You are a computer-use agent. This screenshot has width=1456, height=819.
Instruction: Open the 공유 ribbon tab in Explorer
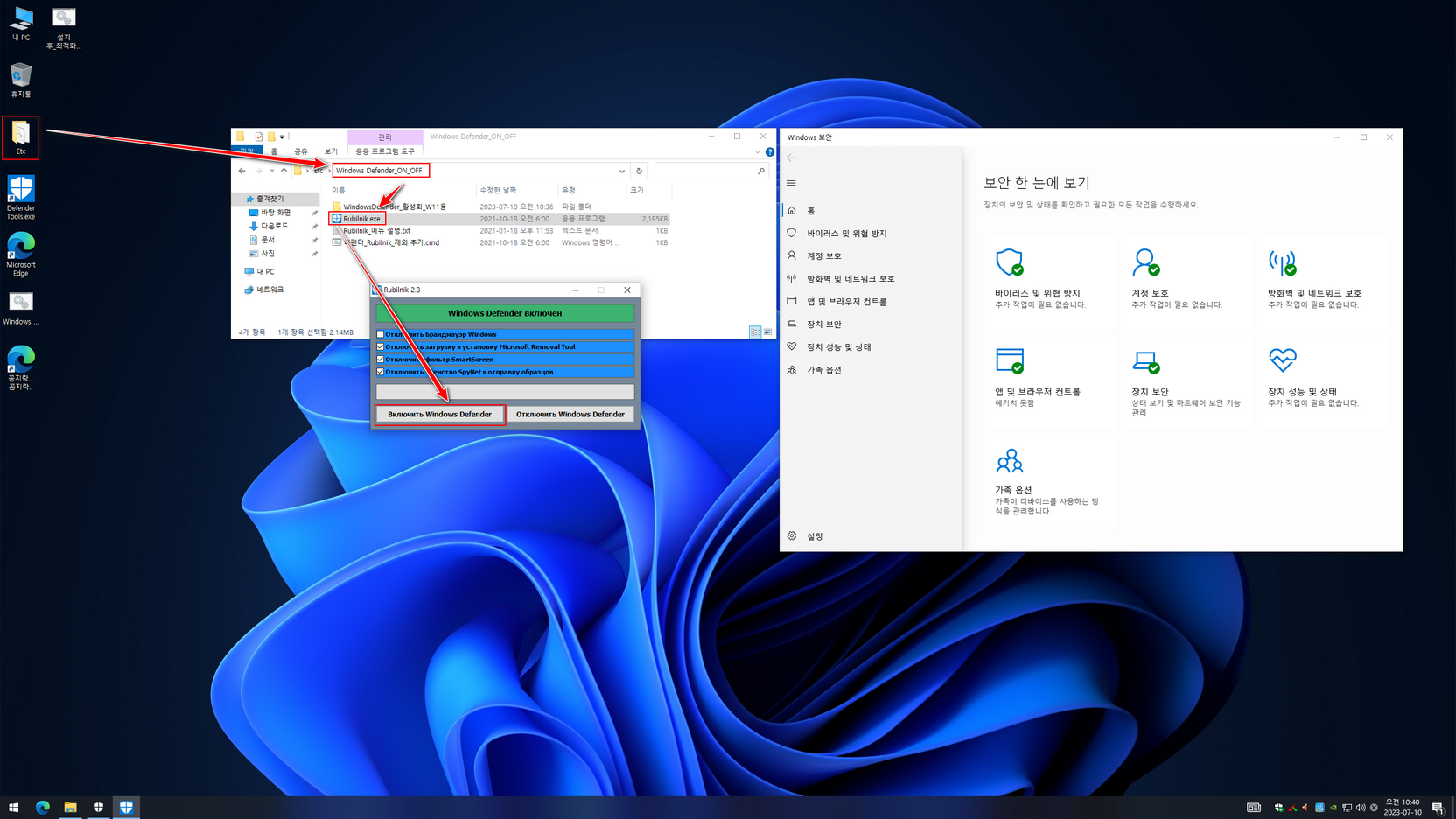point(301,151)
